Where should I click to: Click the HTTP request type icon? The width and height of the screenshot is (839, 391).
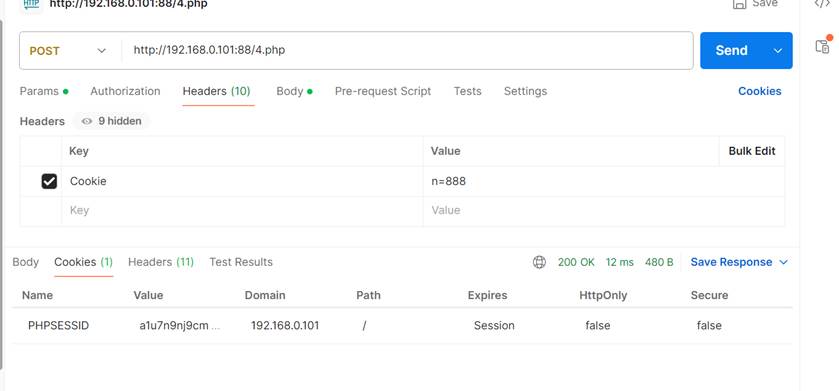pyautogui.click(x=32, y=4)
